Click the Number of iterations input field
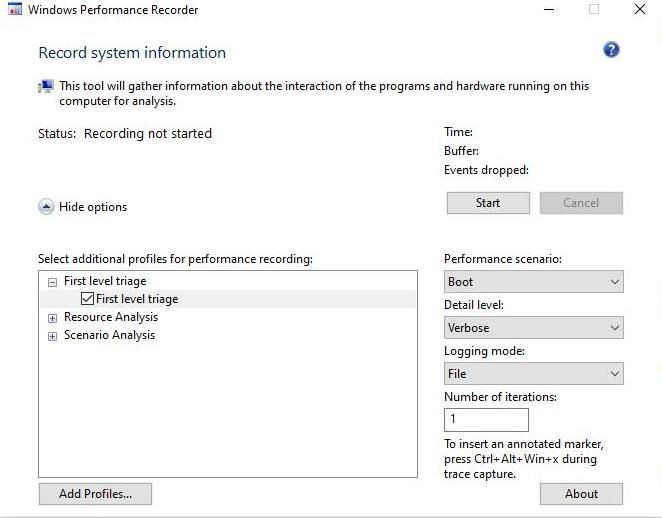 point(486,420)
